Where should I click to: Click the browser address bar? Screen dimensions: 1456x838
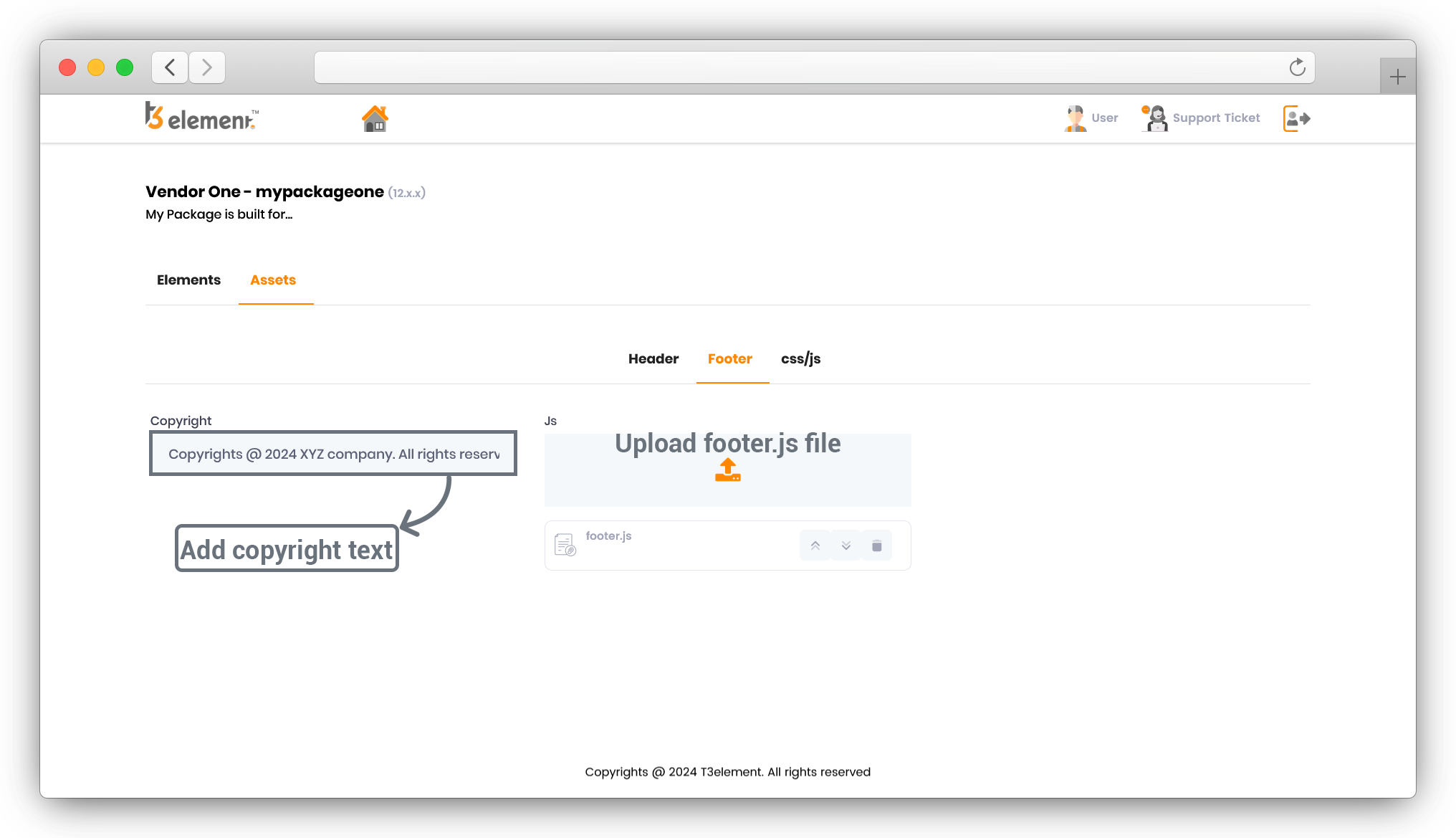pyautogui.click(x=815, y=67)
